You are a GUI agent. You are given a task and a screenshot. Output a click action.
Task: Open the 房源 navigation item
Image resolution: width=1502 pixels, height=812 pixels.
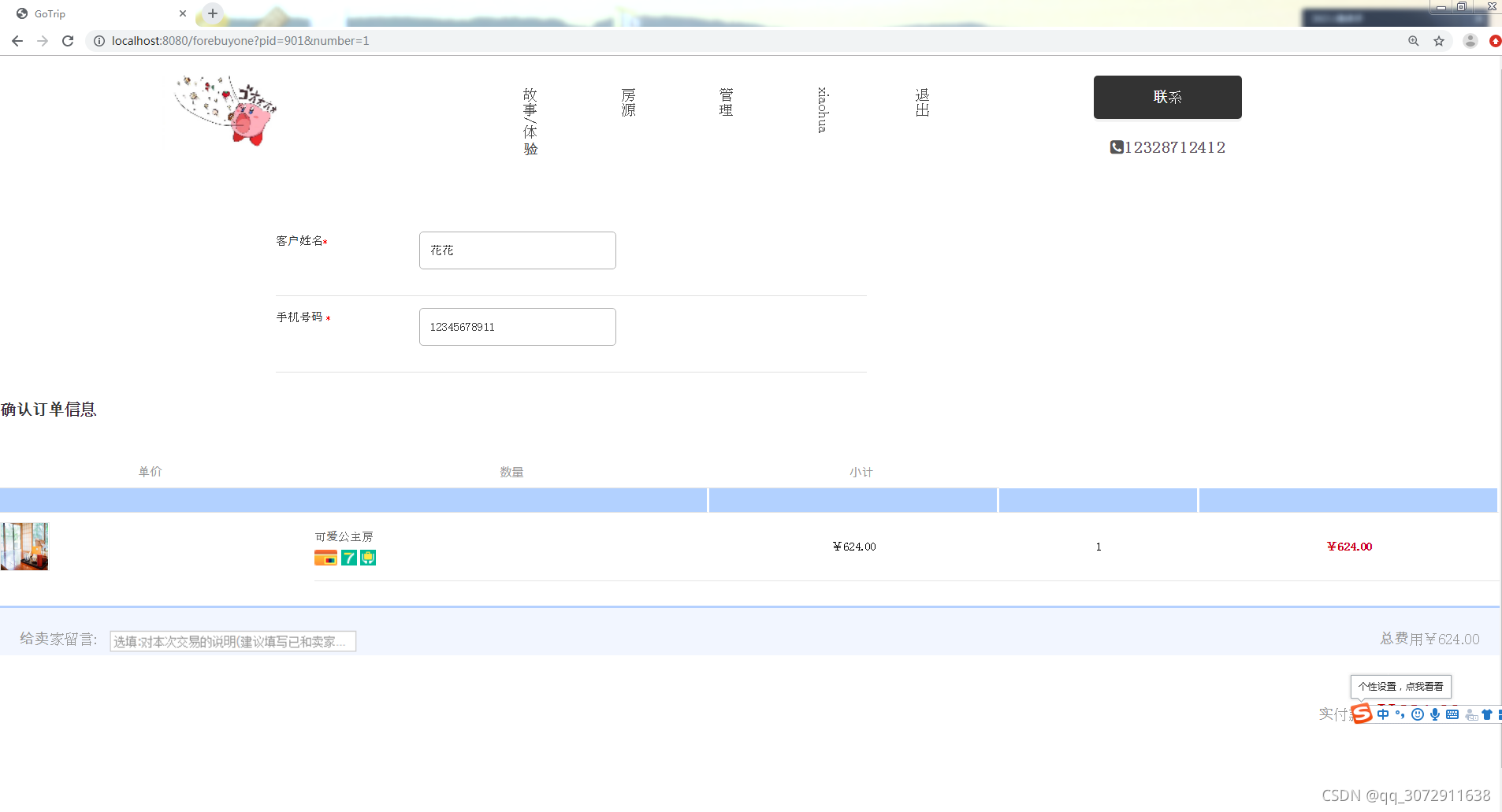point(628,102)
